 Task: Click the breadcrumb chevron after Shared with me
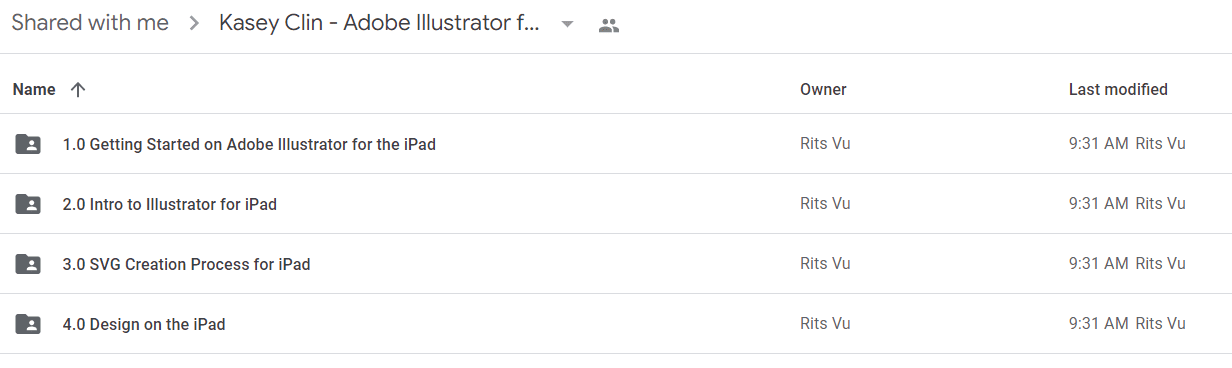pyautogui.click(x=194, y=24)
